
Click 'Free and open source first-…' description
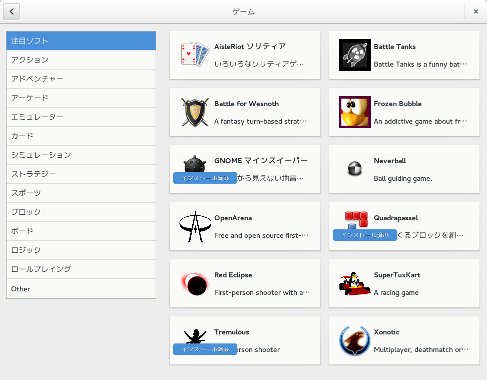[x=261, y=236]
